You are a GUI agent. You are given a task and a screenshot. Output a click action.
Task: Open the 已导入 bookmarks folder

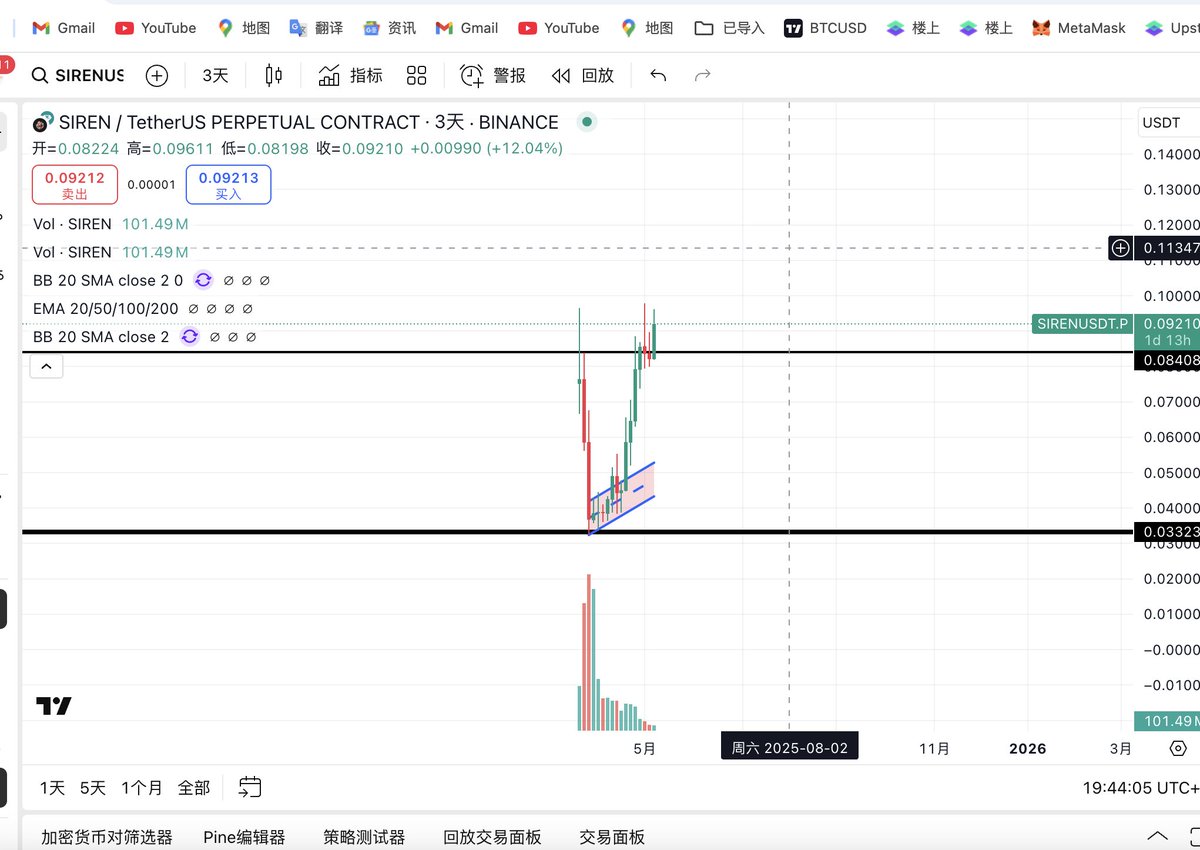coord(730,28)
